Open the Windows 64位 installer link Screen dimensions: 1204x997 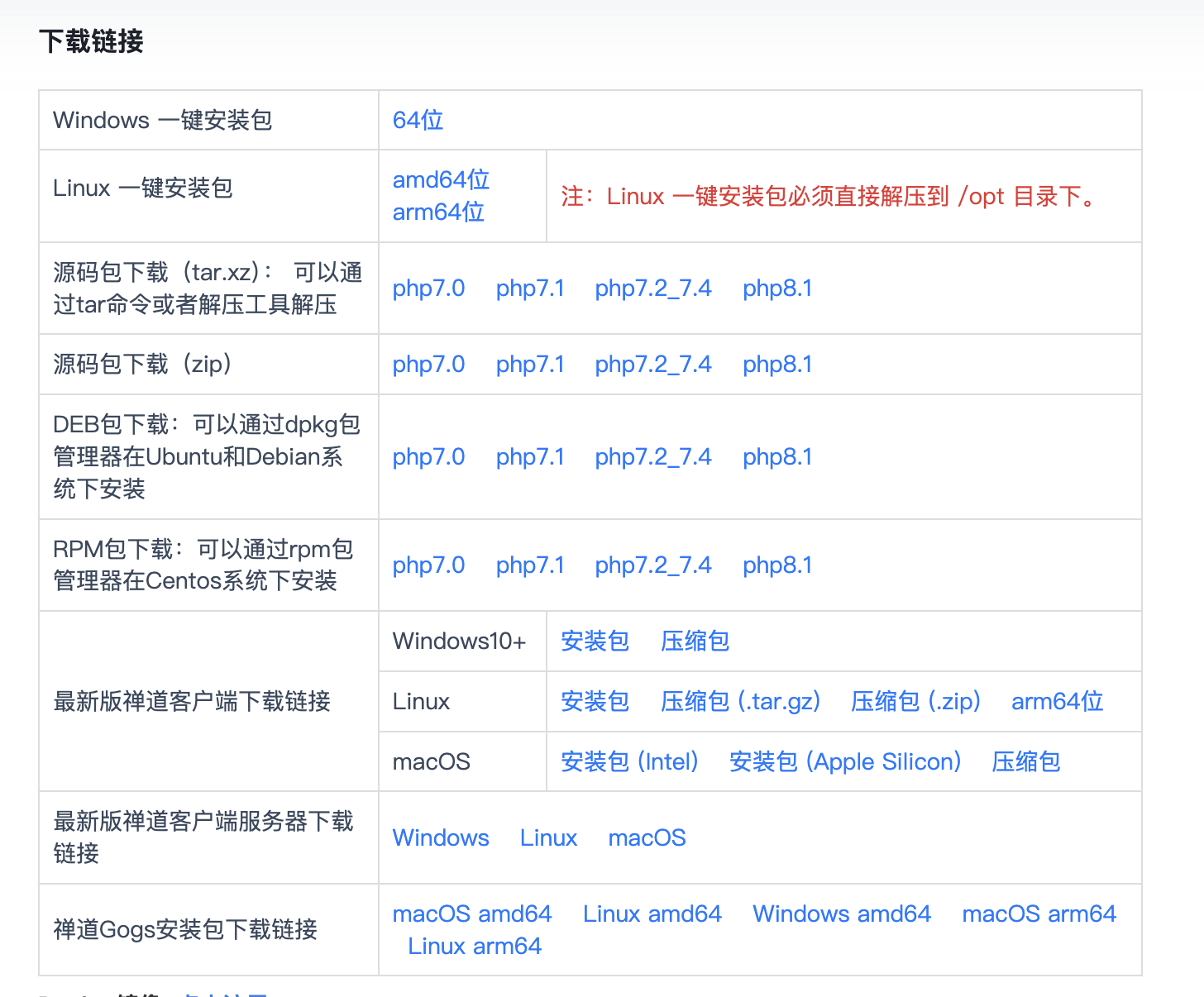coord(418,120)
